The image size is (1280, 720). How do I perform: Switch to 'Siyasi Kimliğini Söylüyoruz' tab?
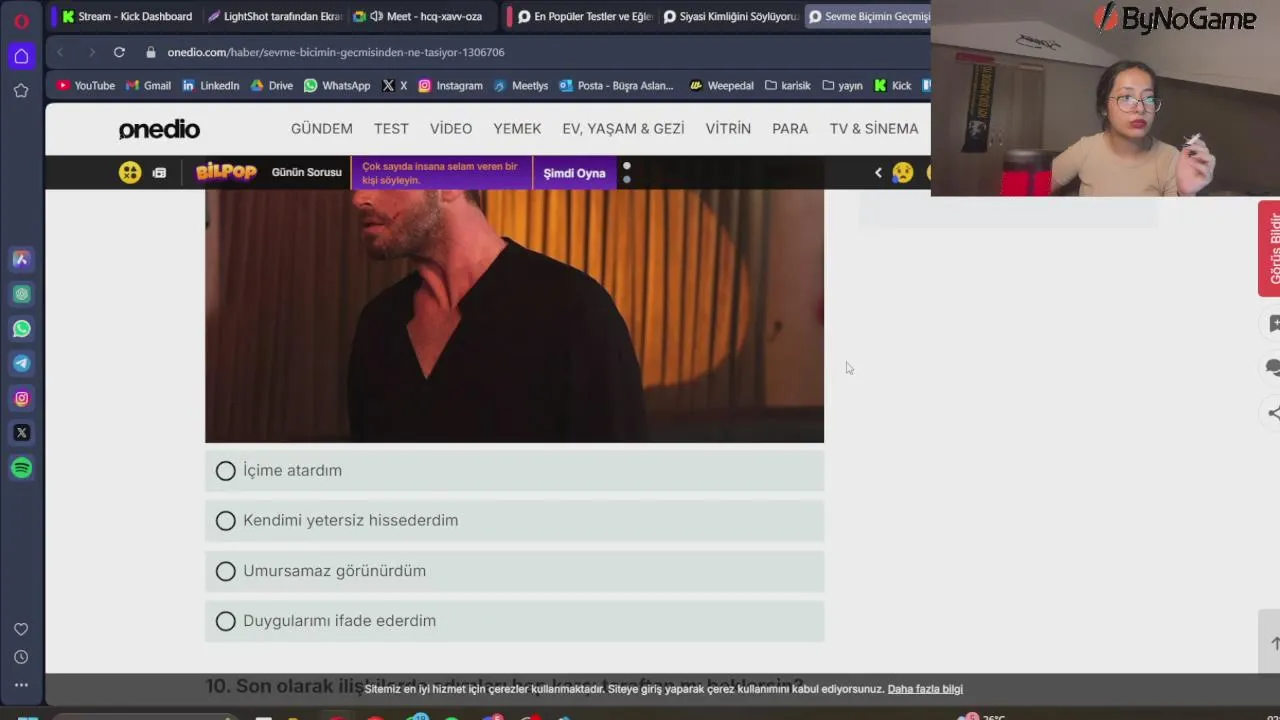[x=730, y=16]
